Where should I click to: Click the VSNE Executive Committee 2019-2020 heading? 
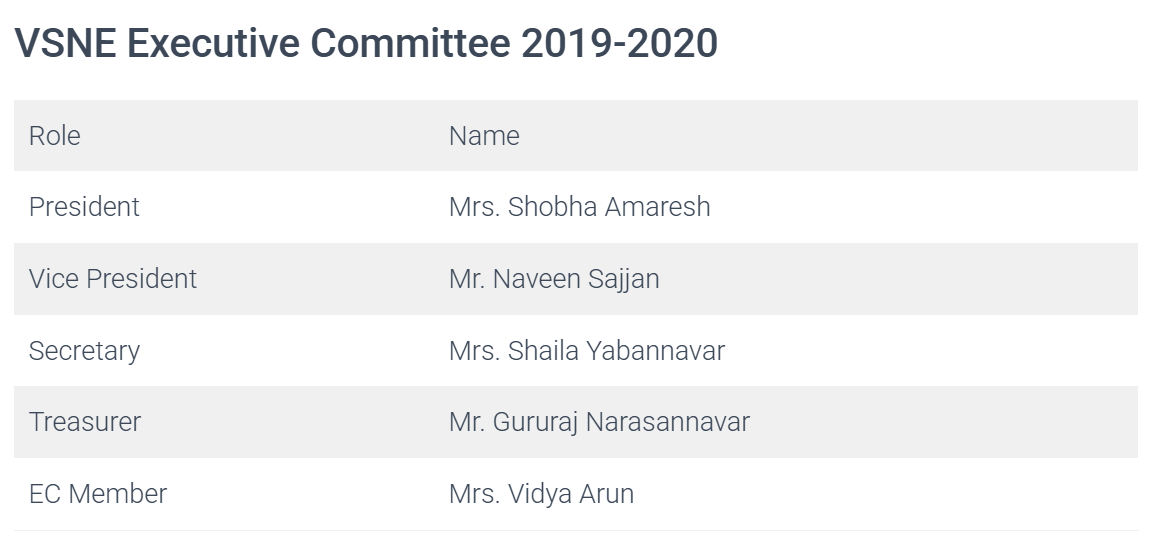tap(366, 44)
